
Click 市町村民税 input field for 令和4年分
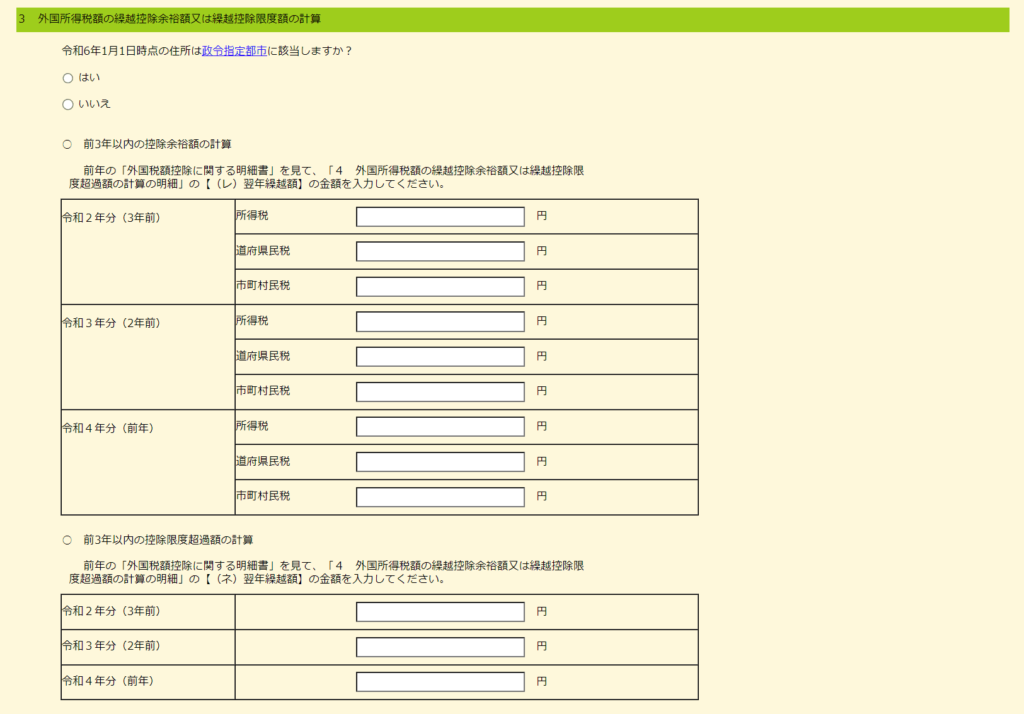[x=440, y=497]
